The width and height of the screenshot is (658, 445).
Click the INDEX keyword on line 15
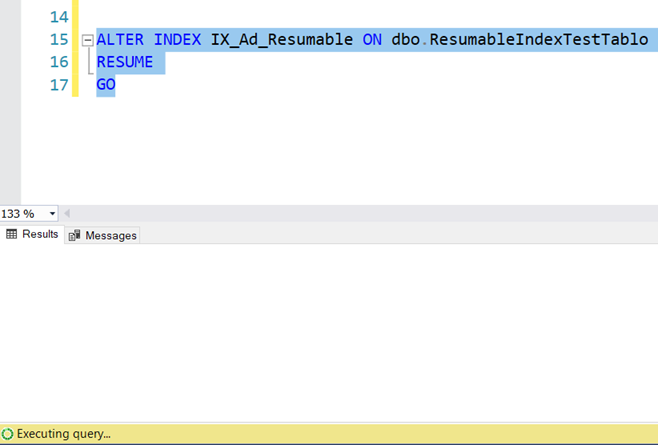tap(177, 39)
